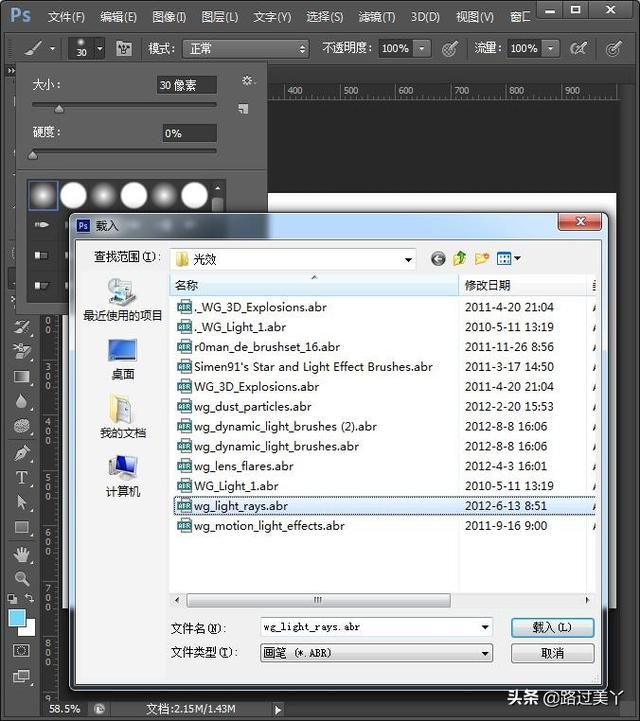Image resolution: width=640 pixels, height=721 pixels.
Task: Sort files by 修改日期 date column
Action: coord(523,285)
